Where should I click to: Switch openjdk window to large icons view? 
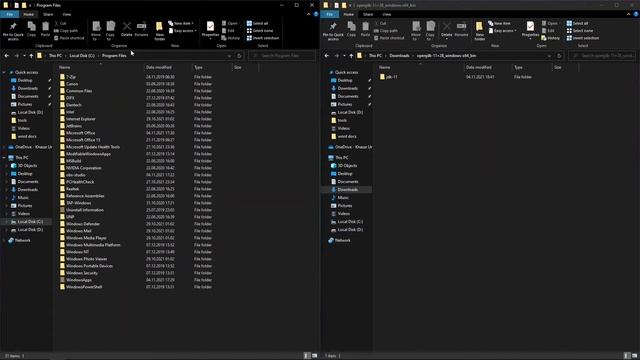click(x=634, y=356)
